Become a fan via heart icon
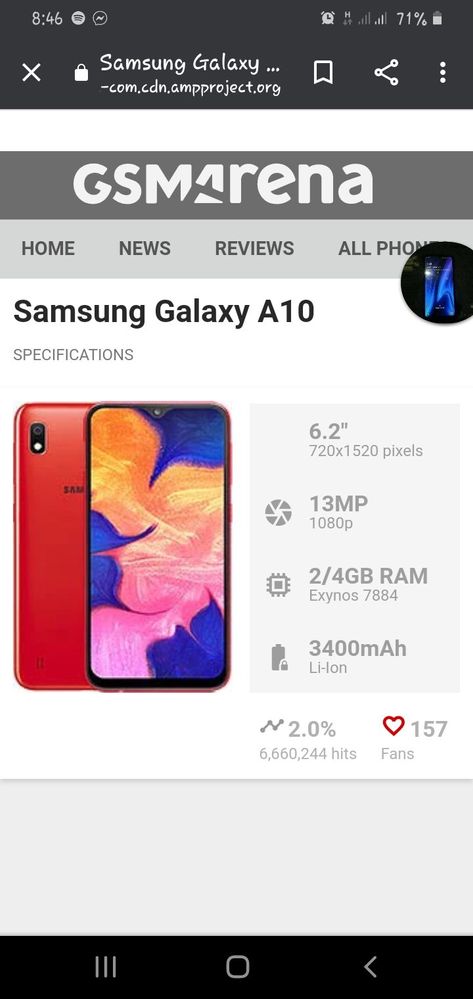 click(x=393, y=725)
